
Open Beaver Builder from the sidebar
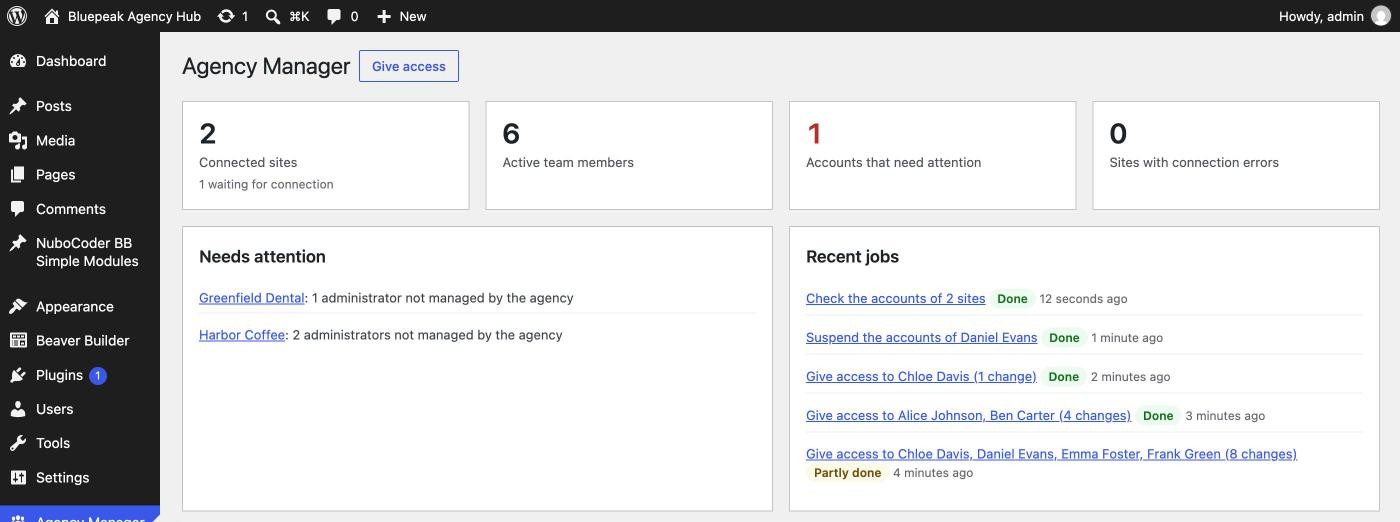click(x=80, y=340)
